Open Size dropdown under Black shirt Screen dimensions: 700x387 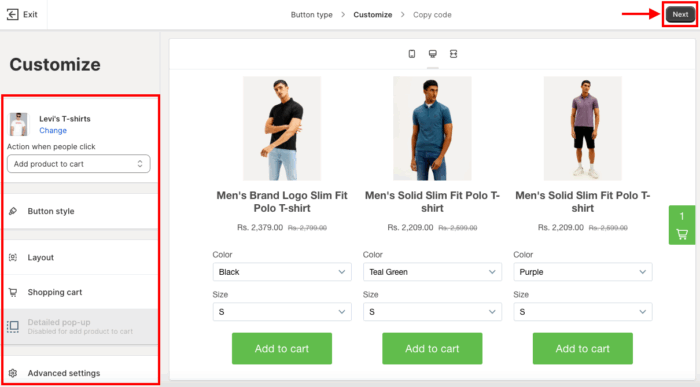(x=282, y=312)
